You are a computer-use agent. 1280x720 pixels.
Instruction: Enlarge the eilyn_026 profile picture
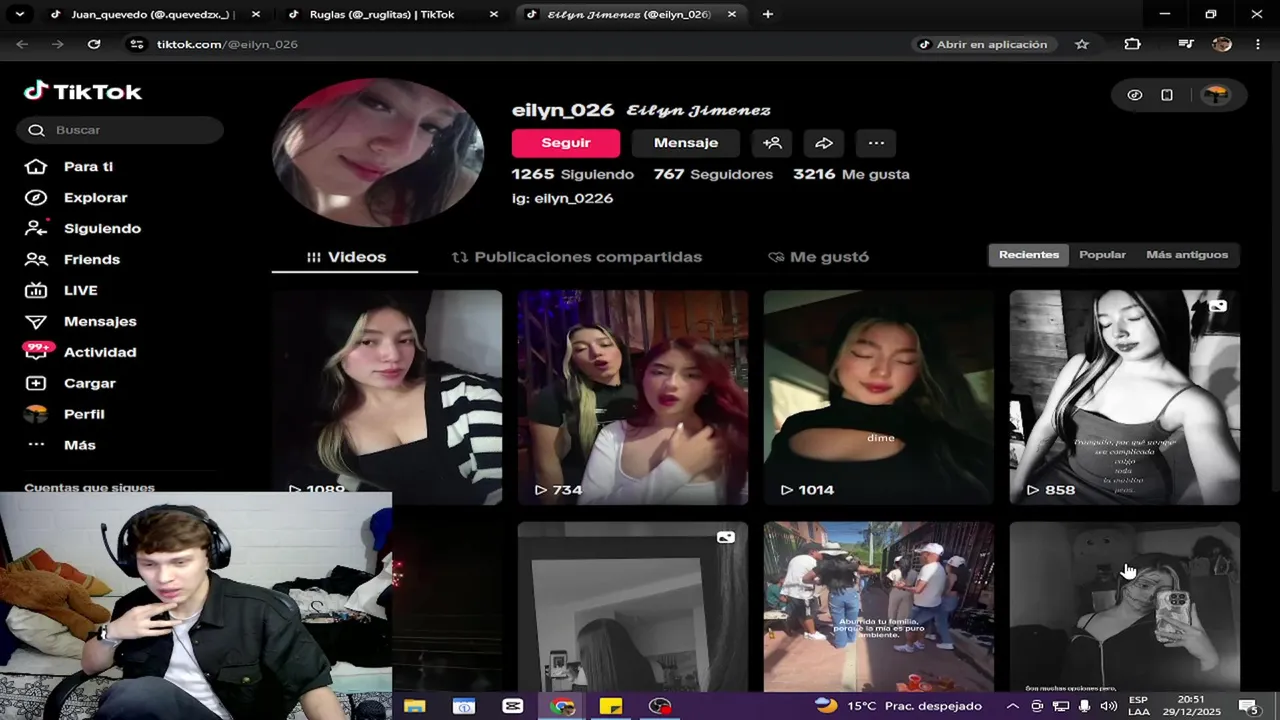coord(378,152)
